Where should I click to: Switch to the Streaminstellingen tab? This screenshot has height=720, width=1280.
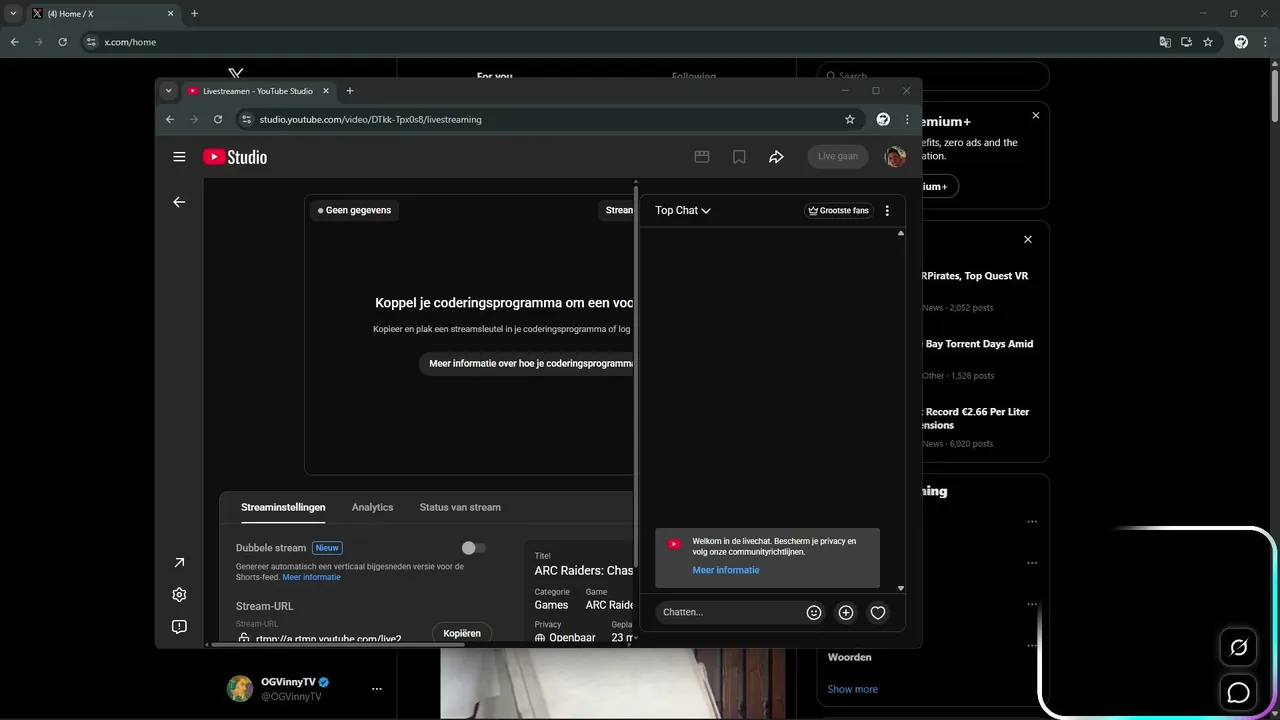click(x=283, y=507)
